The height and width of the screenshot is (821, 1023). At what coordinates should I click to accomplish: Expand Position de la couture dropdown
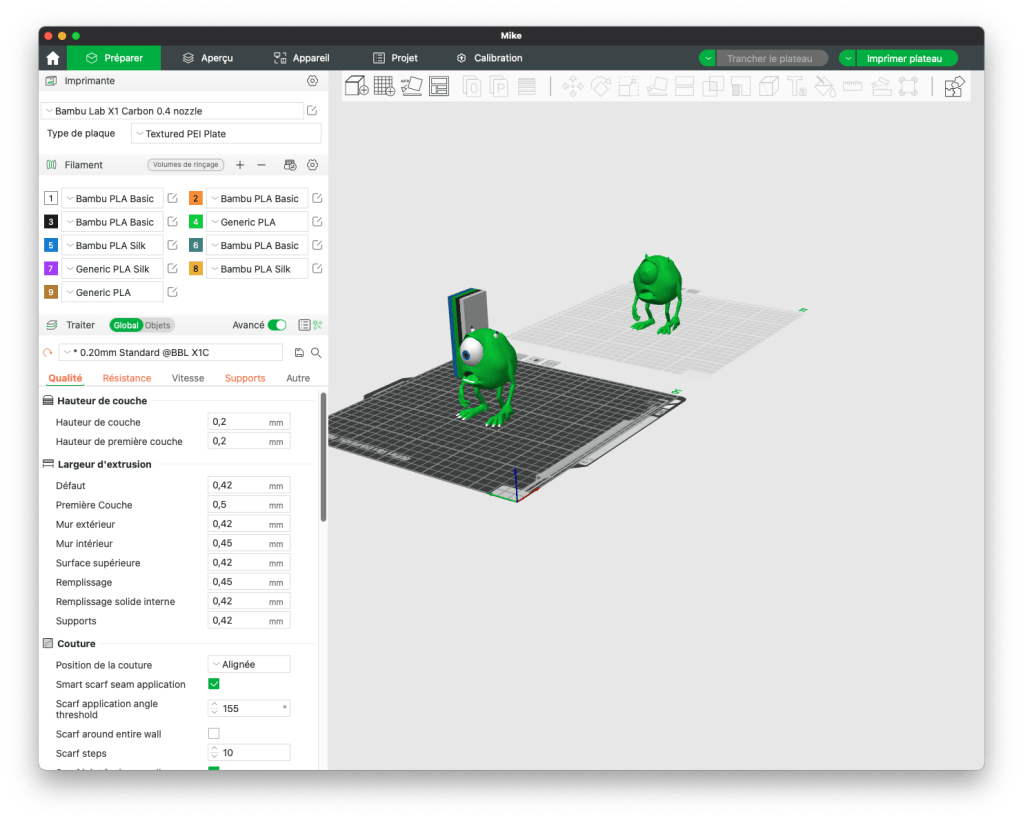249,664
